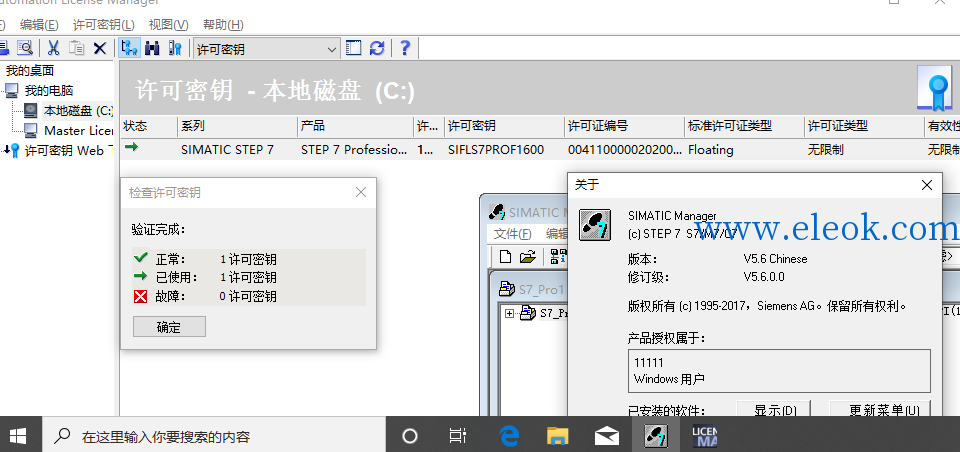This screenshot has width=960, height=452.
Task: Click the STEP 7 Professio... product cell
Action: click(x=354, y=149)
